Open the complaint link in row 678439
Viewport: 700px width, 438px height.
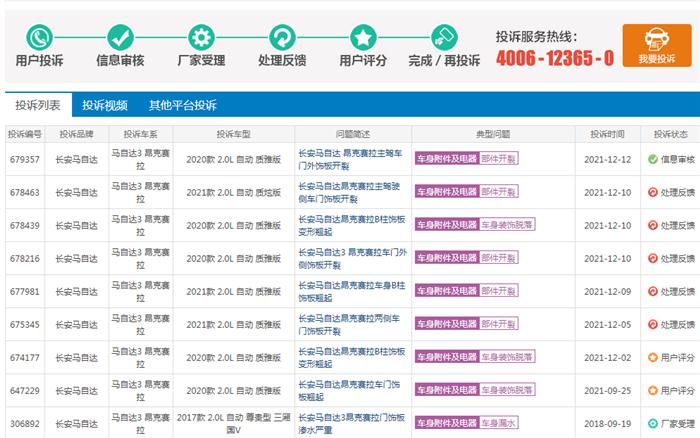click(352, 225)
